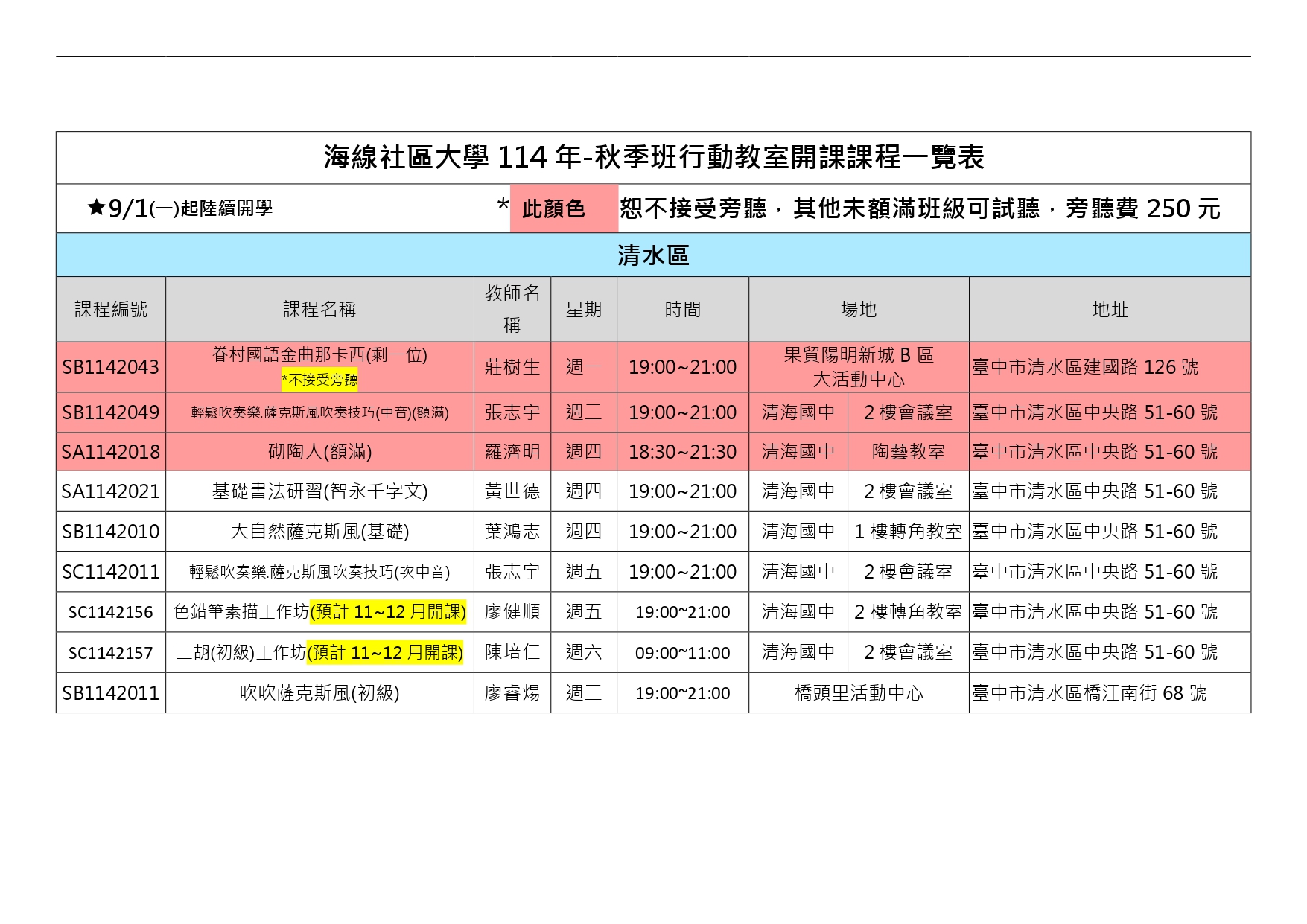Viewport: 1307px width, 924px height.
Task: Select the 砌陶人(額滿) course name
Action: click(x=319, y=452)
